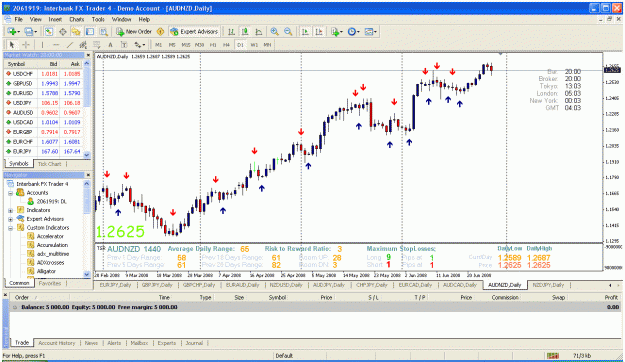The height and width of the screenshot is (362, 625).
Task: Sort Market Watch by Symbol header
Action: tap(16, 64)
